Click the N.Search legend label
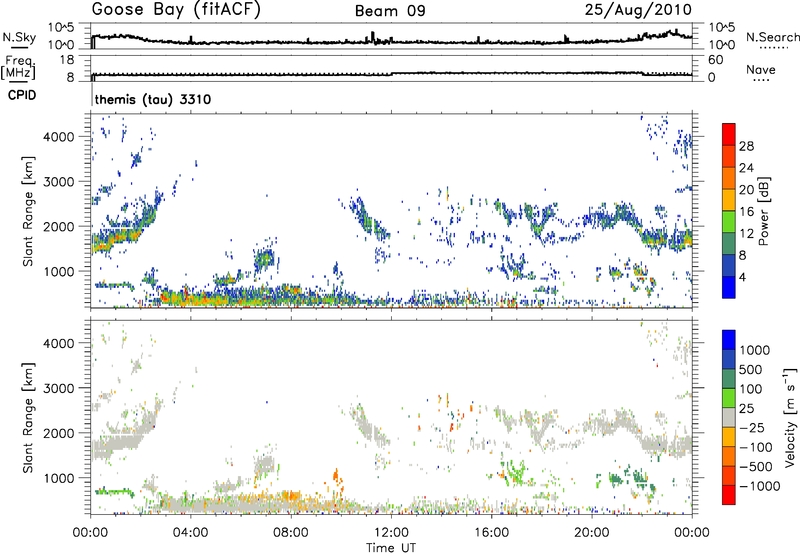 (773, 37)
